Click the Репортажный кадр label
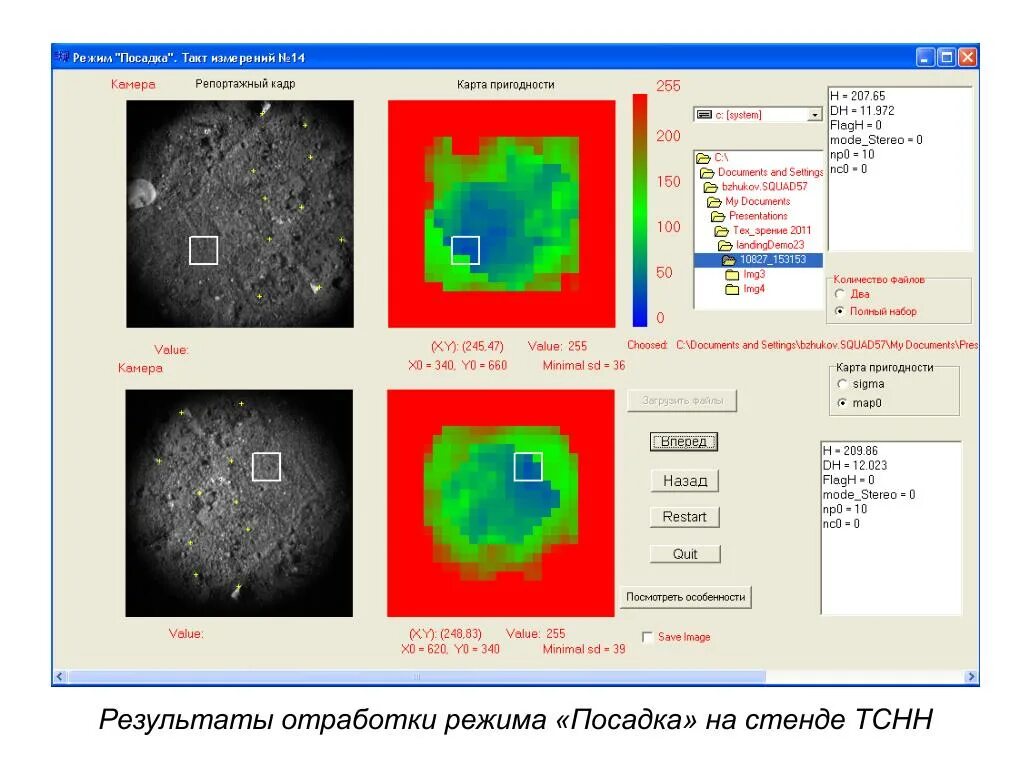 coord(245,84)
